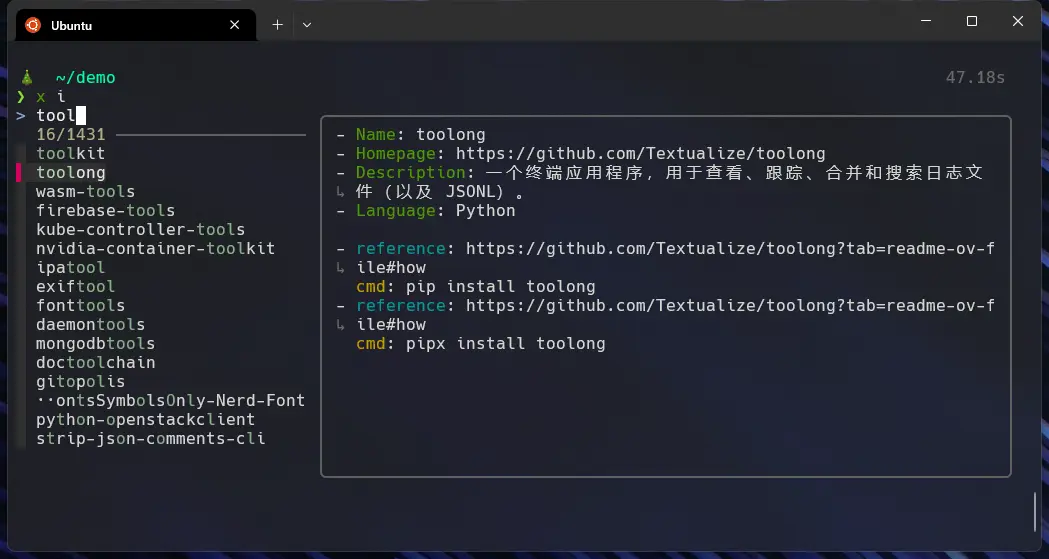The height and width of the screenshot is (559, 1049).
Task: Select fonttools in the list
Action: (80, 306)
